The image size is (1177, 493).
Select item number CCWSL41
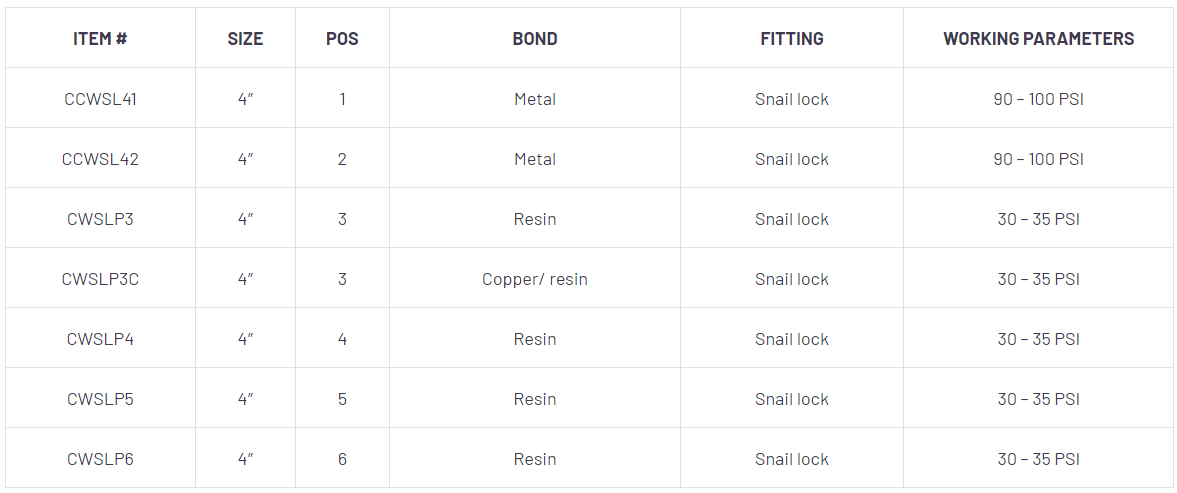pyautogui.click(x=100, y=99)
